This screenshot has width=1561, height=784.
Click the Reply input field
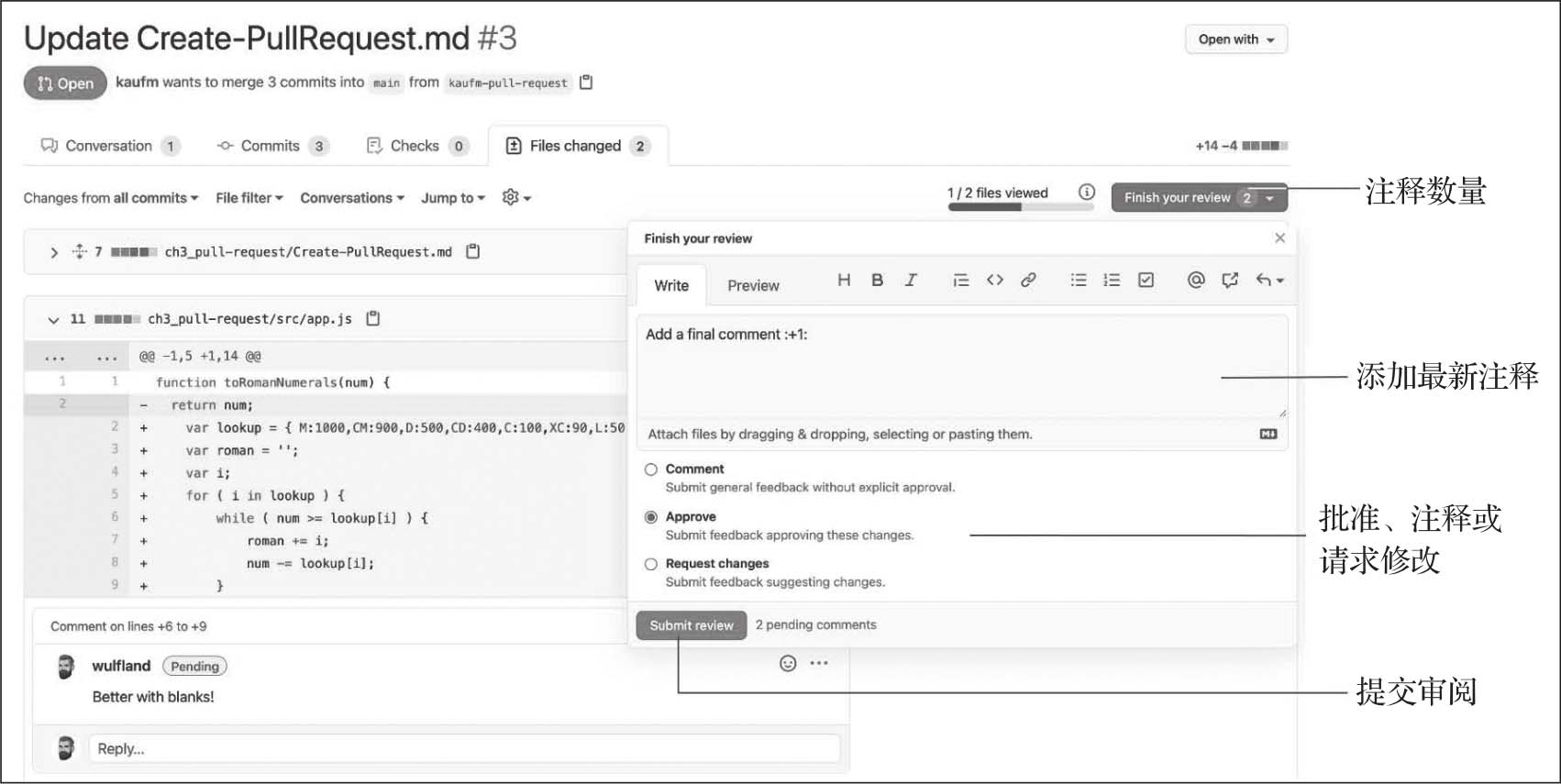pos(463,749)
